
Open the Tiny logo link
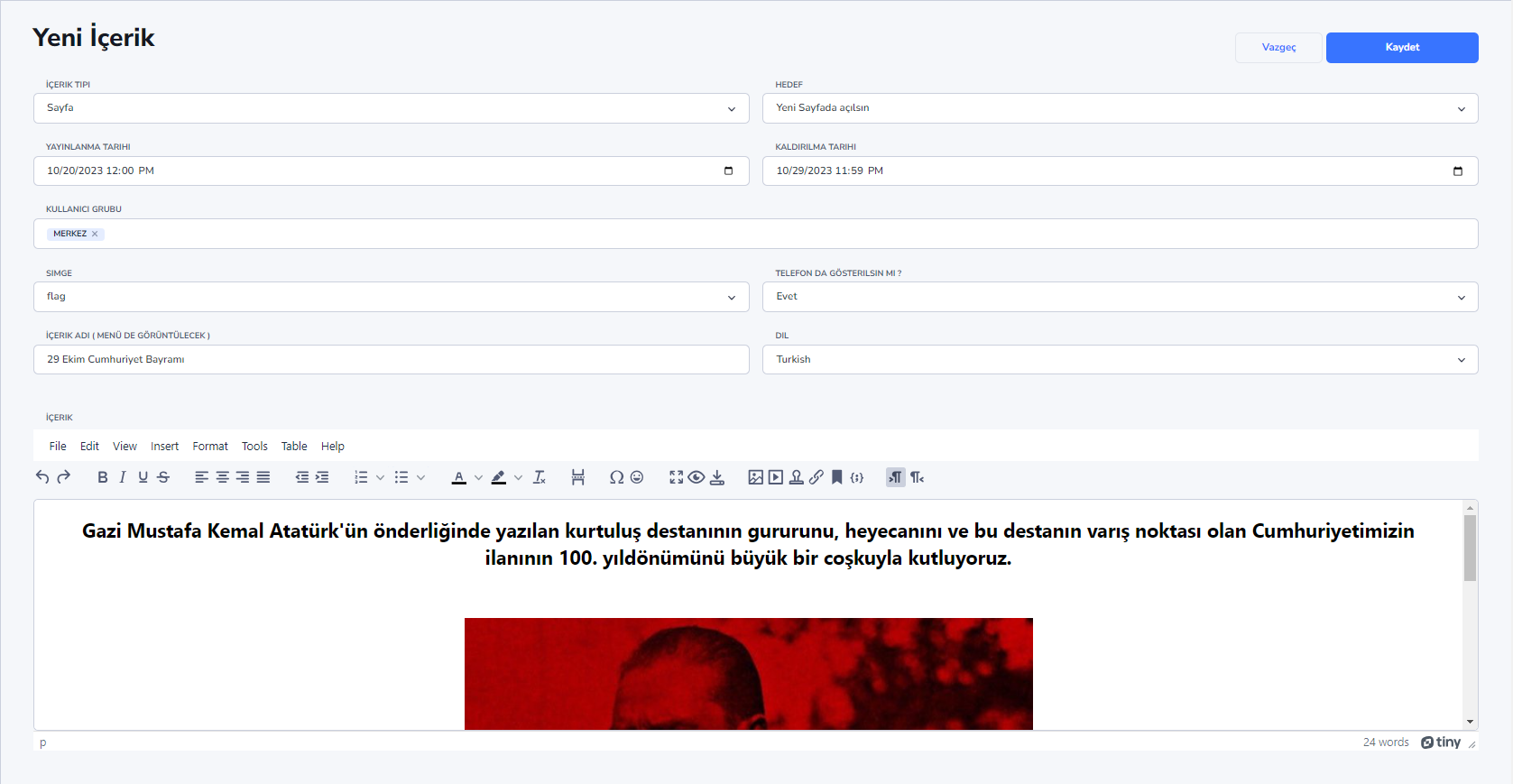pos(1441,742)
